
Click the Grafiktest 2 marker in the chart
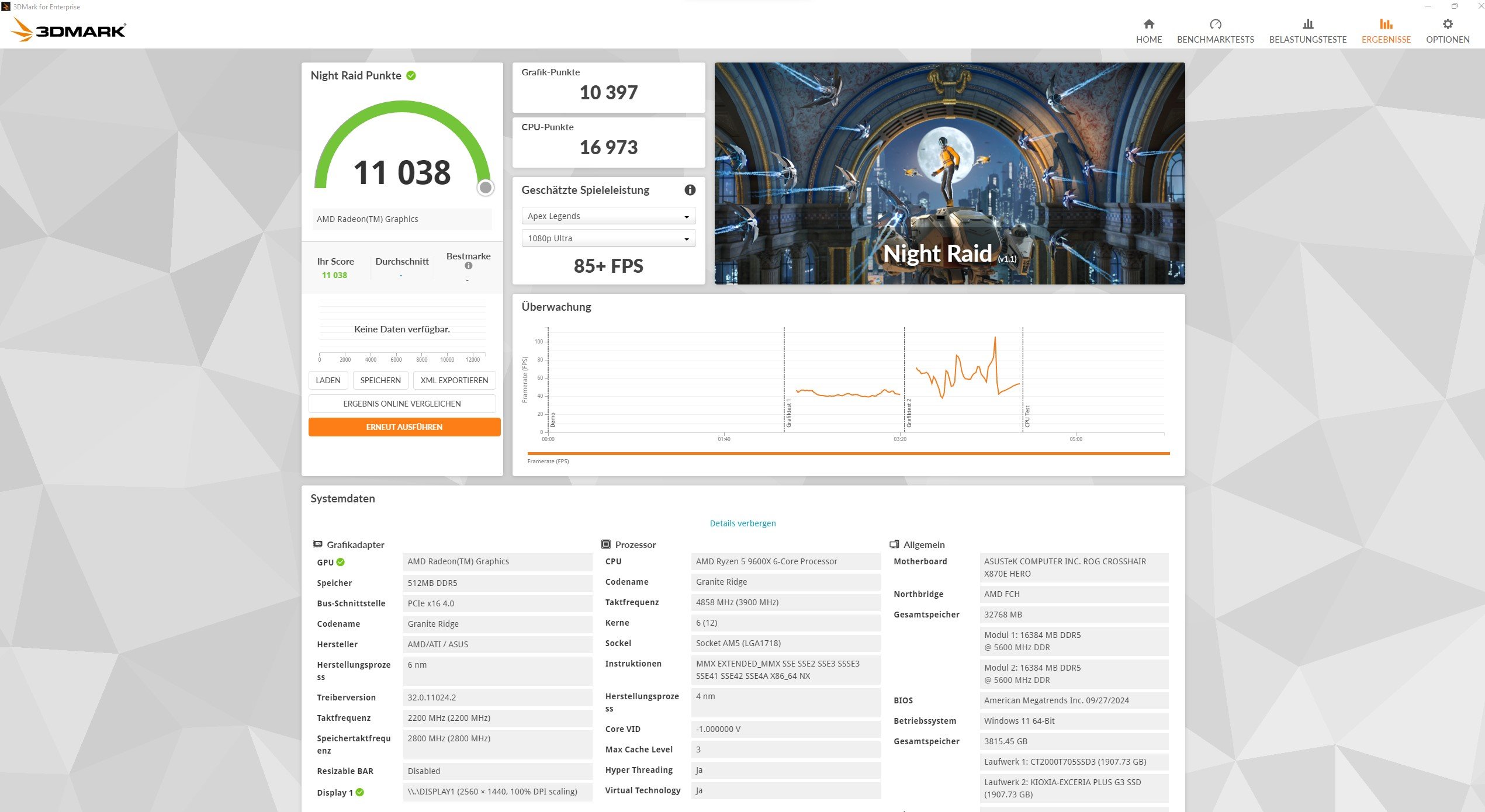point(909,413)
